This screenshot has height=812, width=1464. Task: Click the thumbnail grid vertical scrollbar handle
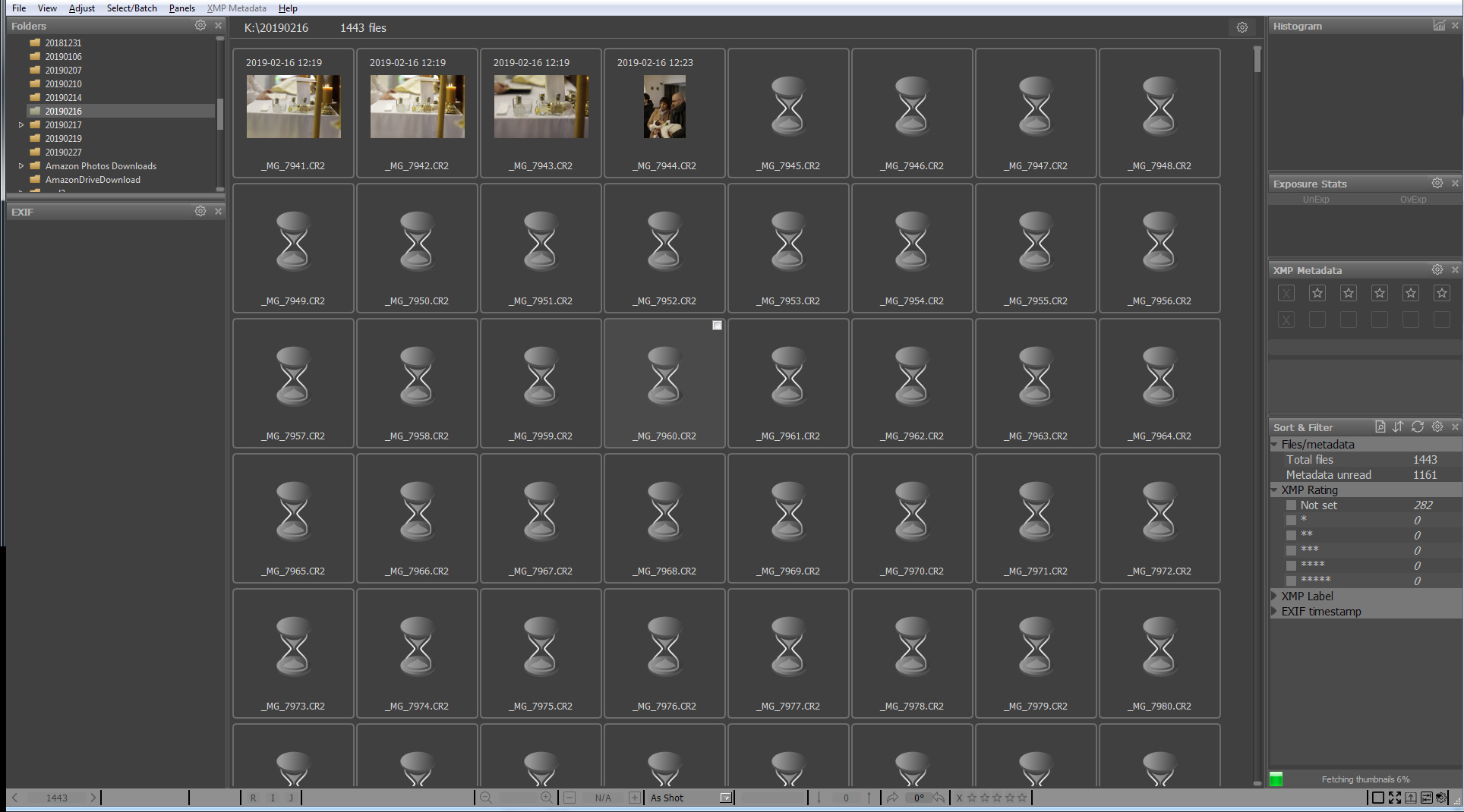click(1257, 59)
